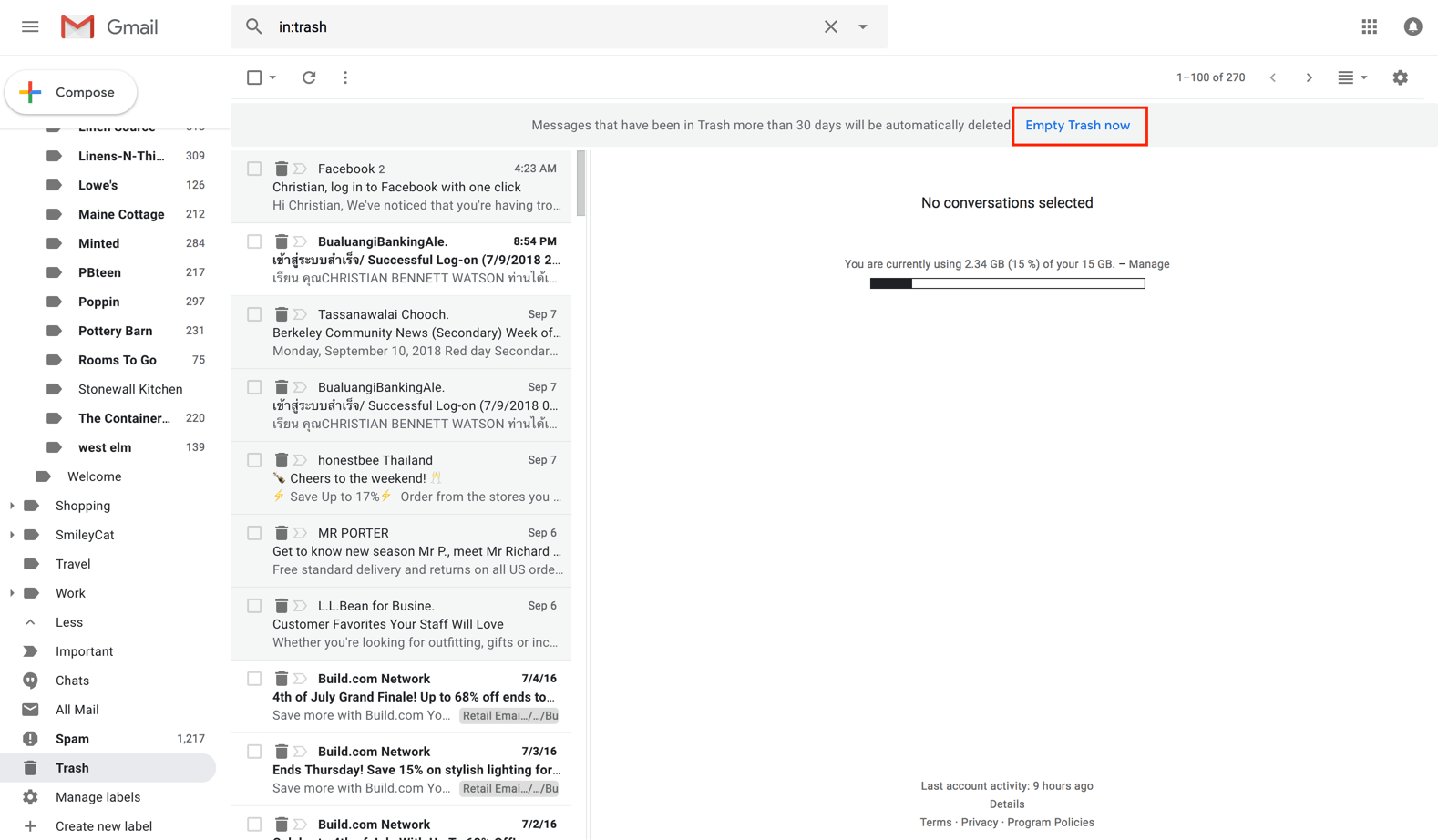Click the Compose button
This screenshot has height=840, width=1438.
coord(71,92)
